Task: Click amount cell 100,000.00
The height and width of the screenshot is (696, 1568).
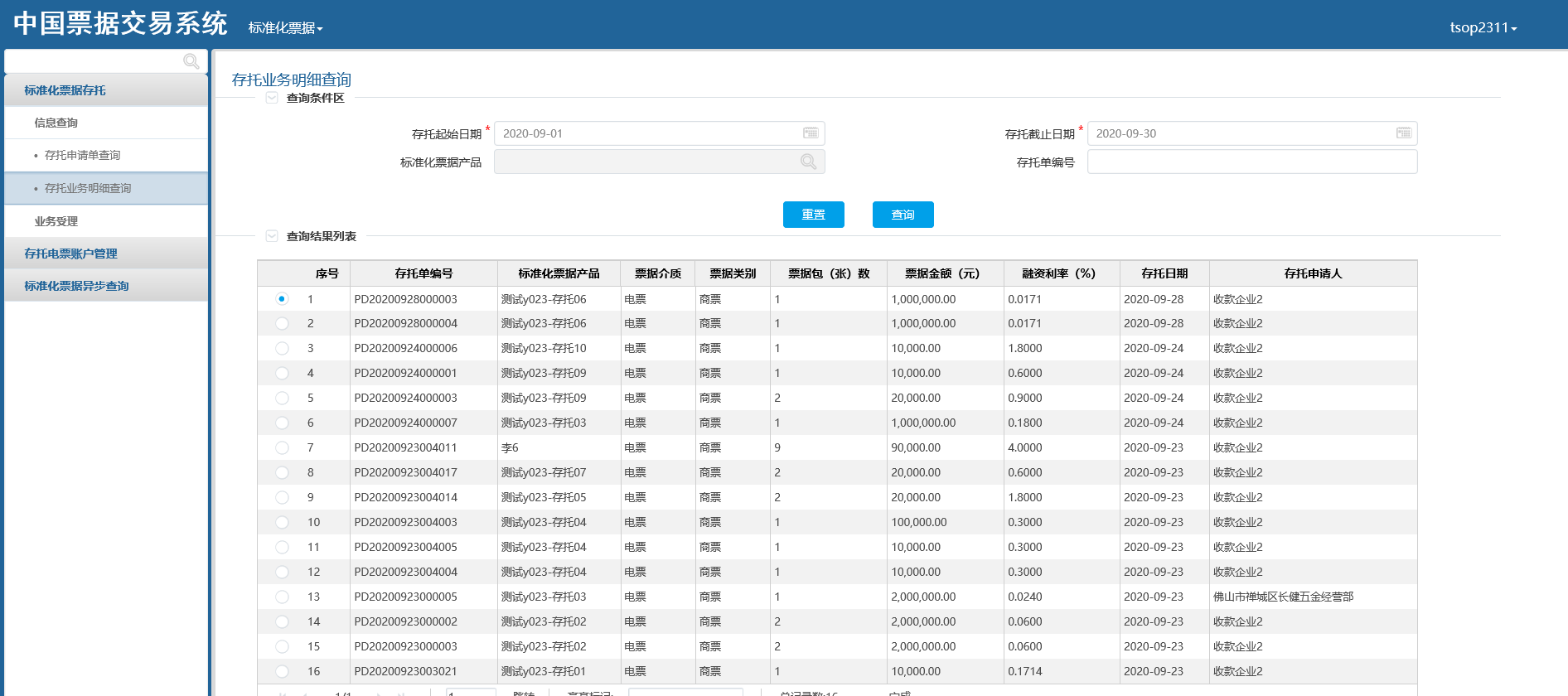Action: click(x=919, y=522)
